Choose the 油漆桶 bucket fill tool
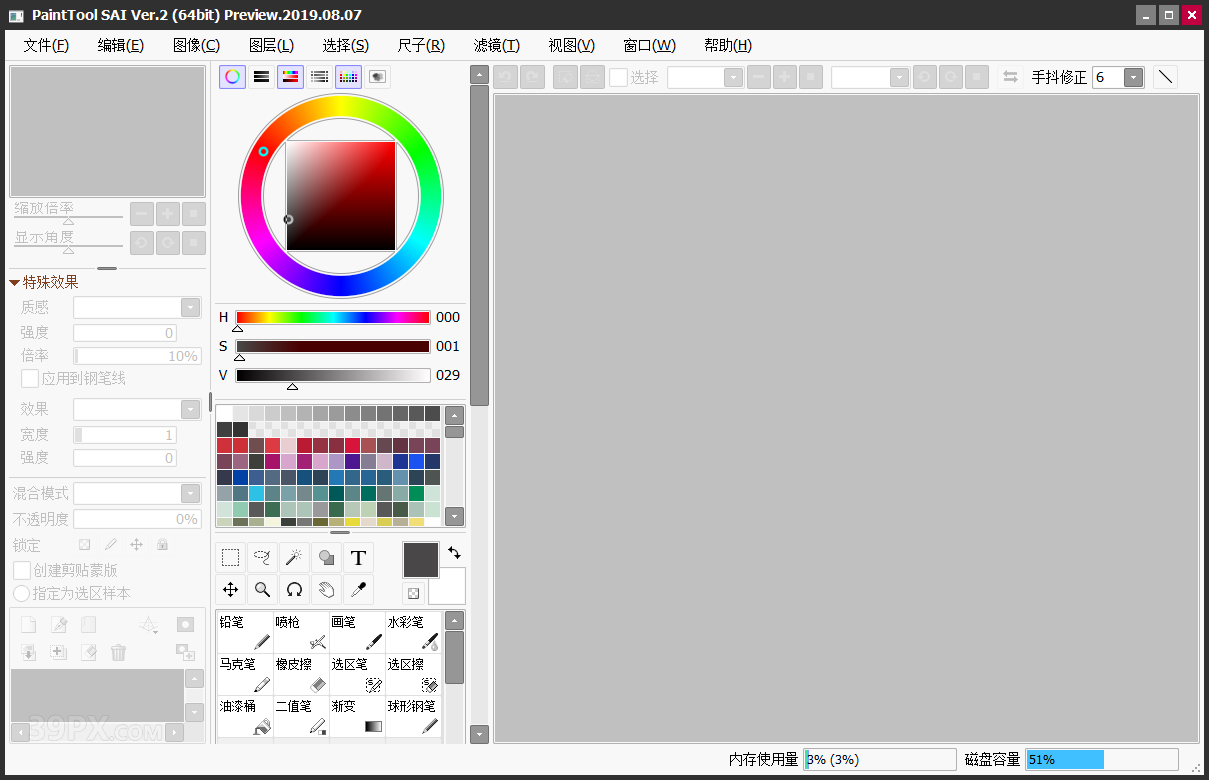 245,717
